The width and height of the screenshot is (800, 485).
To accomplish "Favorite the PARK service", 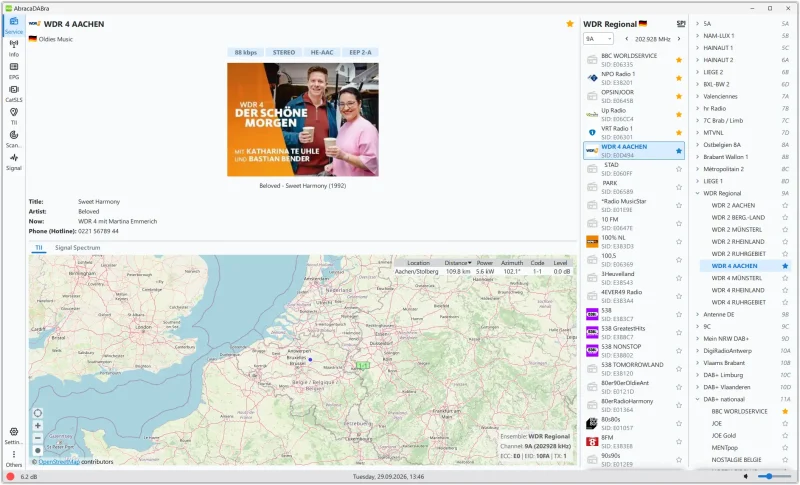I will click(x=679, y=187).
